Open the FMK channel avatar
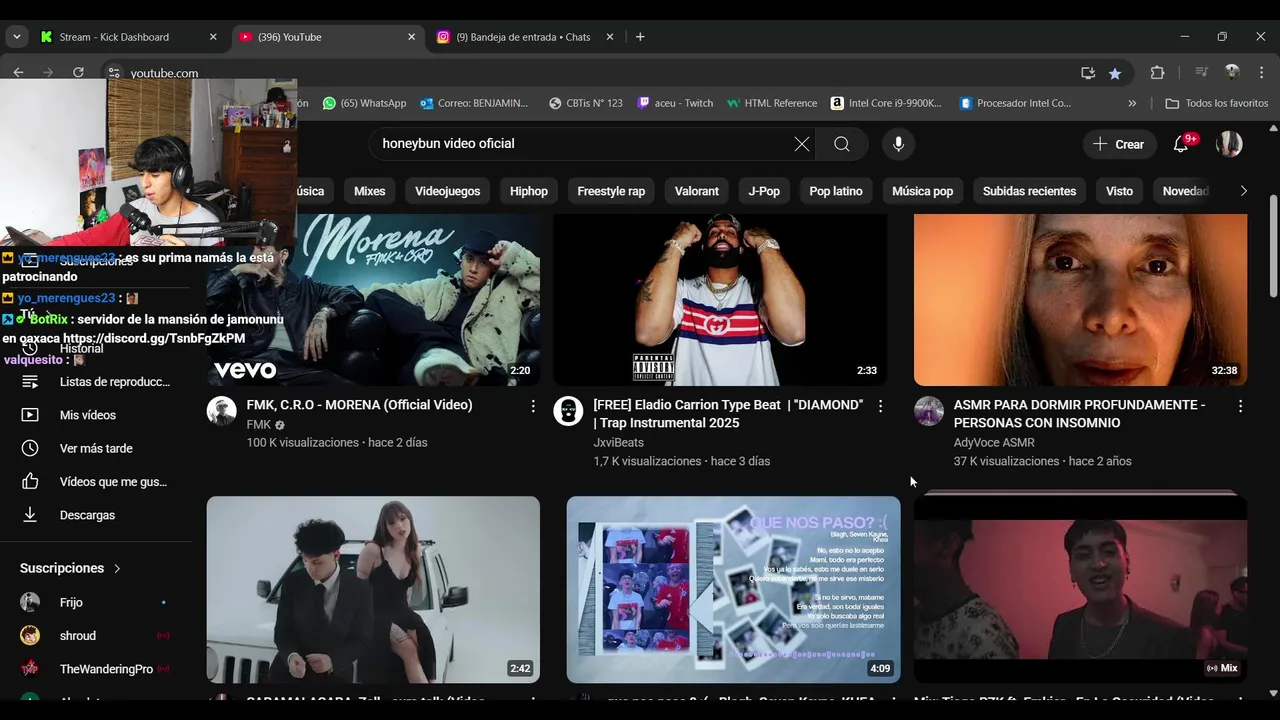The height and width of the screenshot is (720, 1280). tap(222, 411)
